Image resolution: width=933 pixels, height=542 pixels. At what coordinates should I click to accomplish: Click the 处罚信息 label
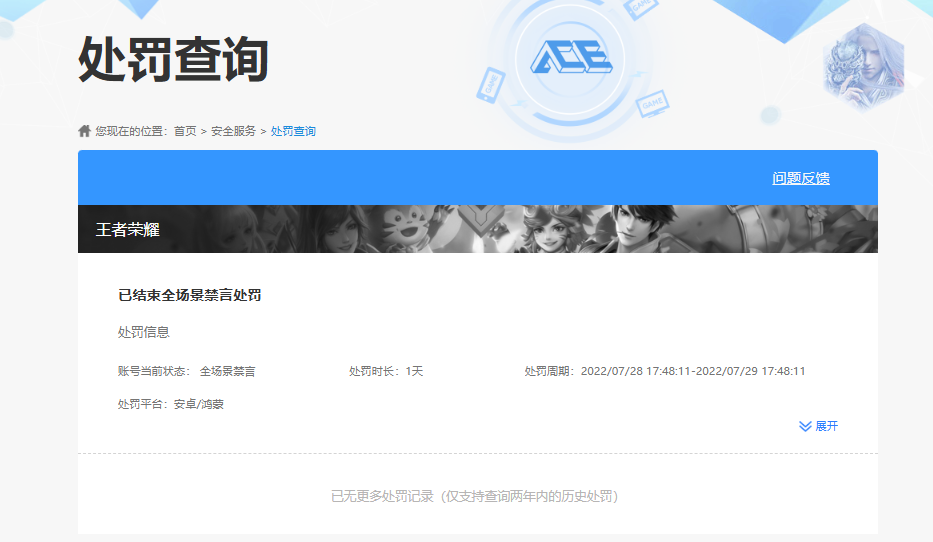143,332
